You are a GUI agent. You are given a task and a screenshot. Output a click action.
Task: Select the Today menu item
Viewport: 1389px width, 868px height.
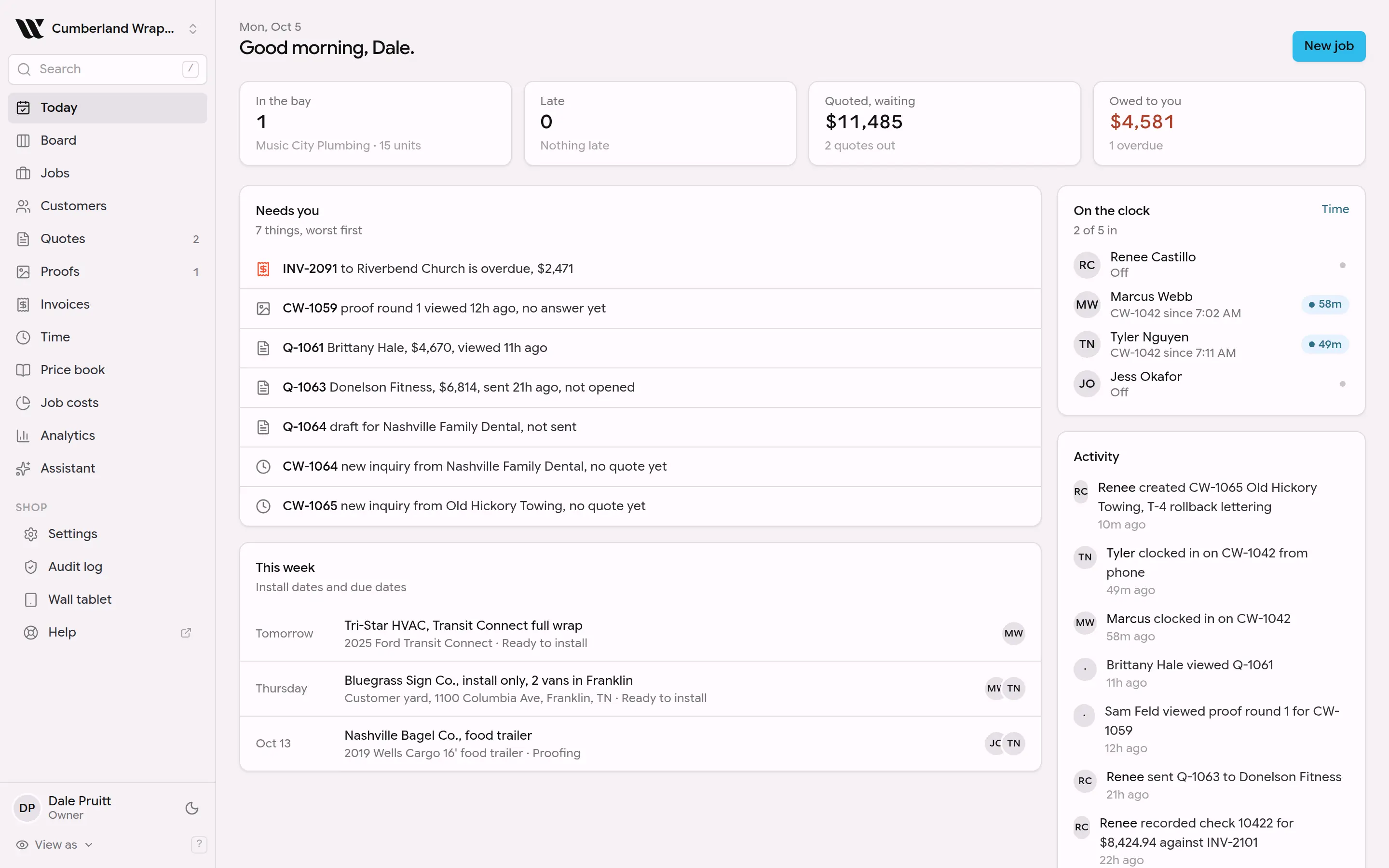point(108,108)
